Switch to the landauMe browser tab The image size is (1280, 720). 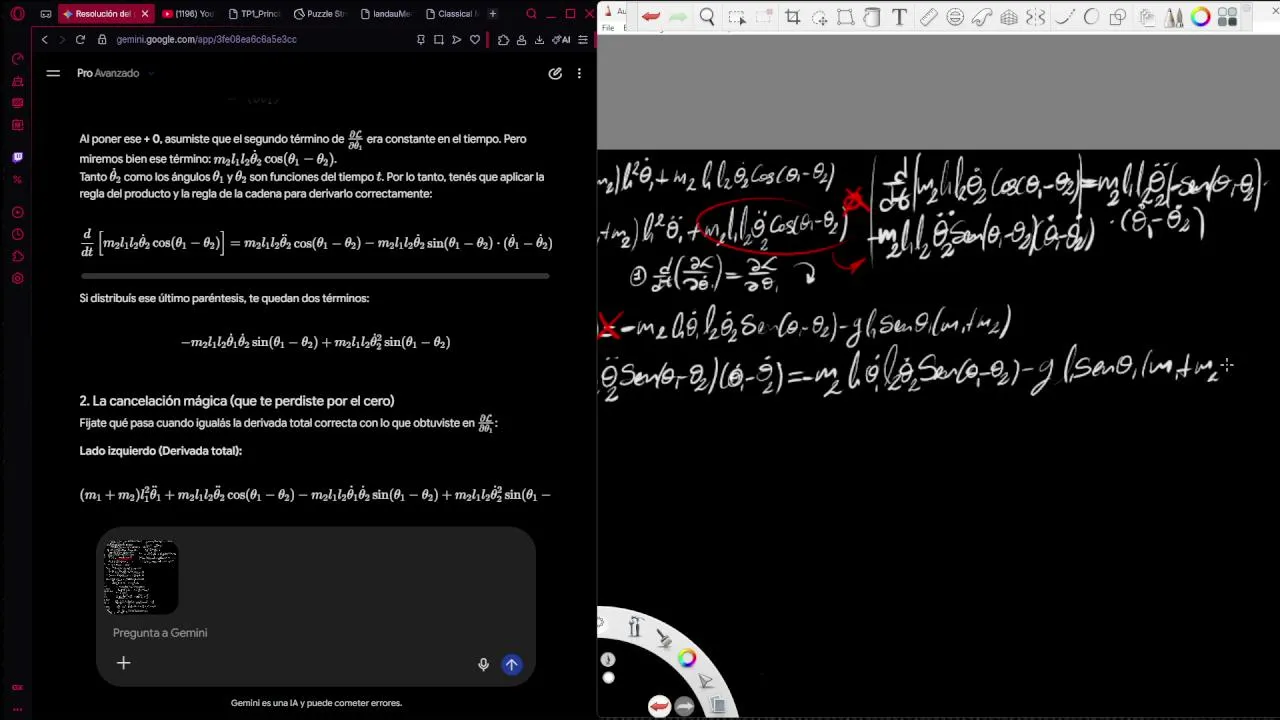385,14
